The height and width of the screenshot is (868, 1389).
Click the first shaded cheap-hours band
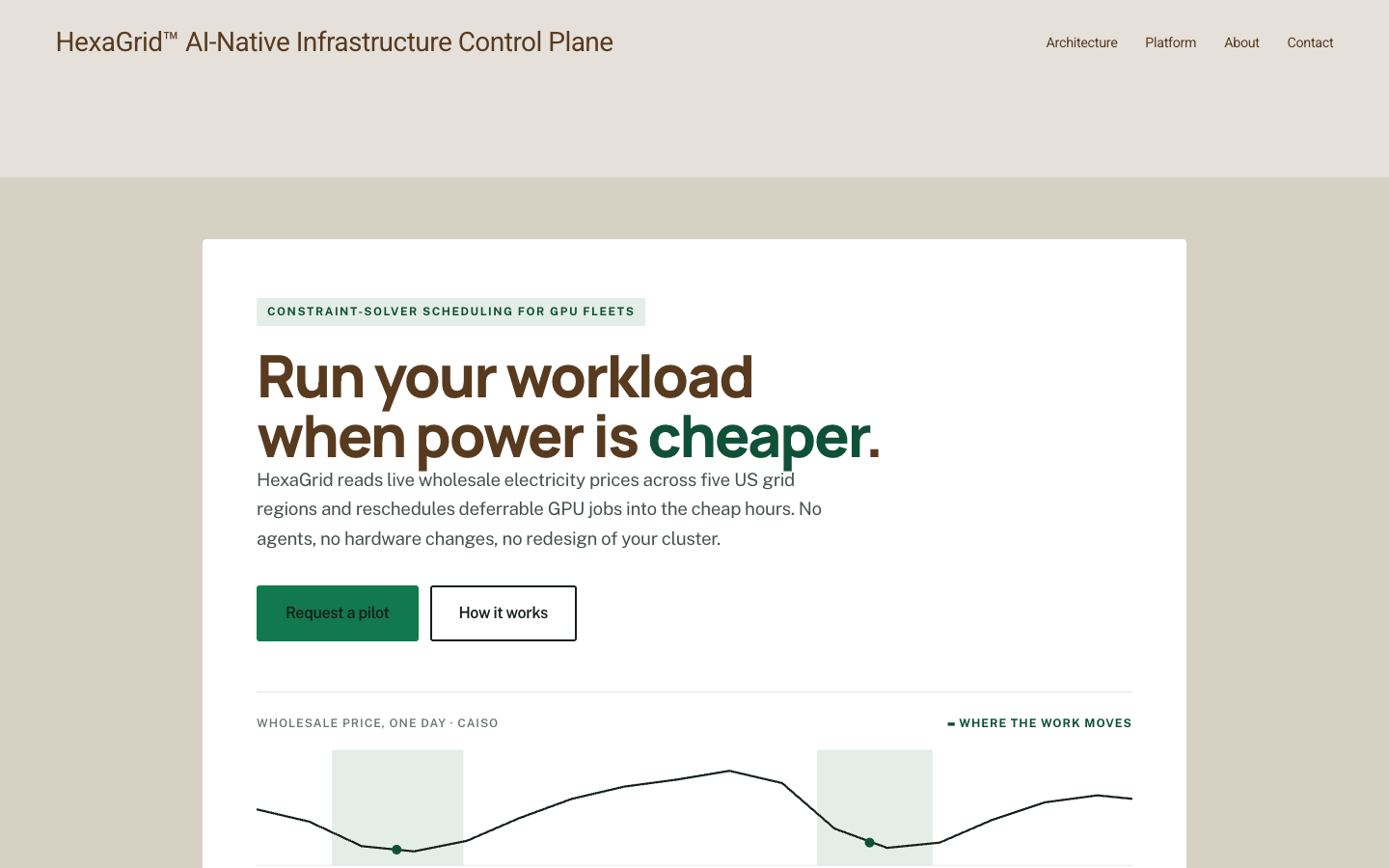point(397,807)
